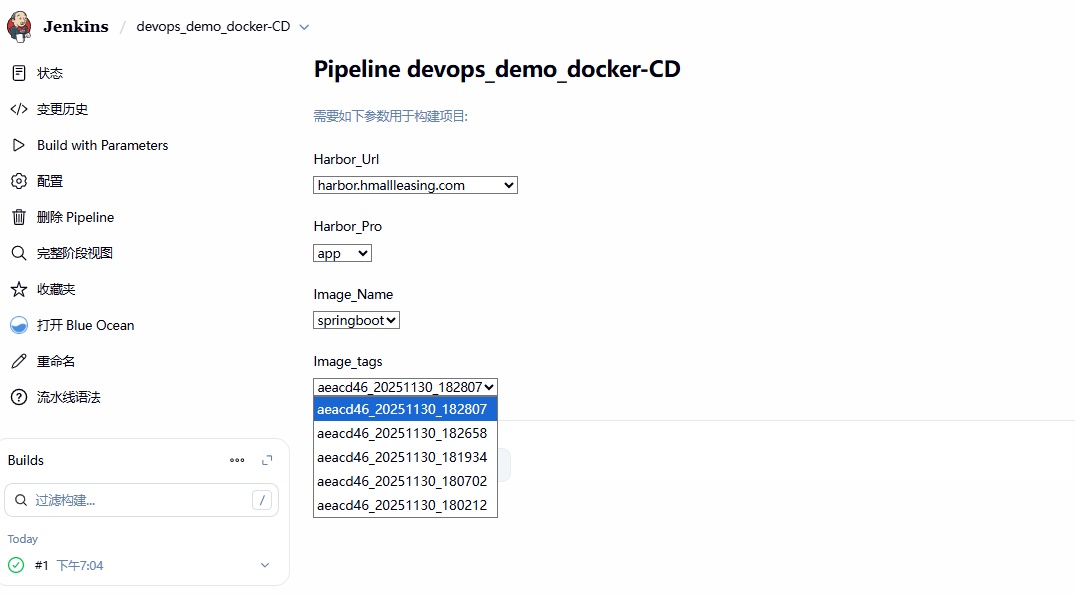The image size is (1075, 596).
Task: Open 配置 gear settings icon
Action: click(18, 181)
